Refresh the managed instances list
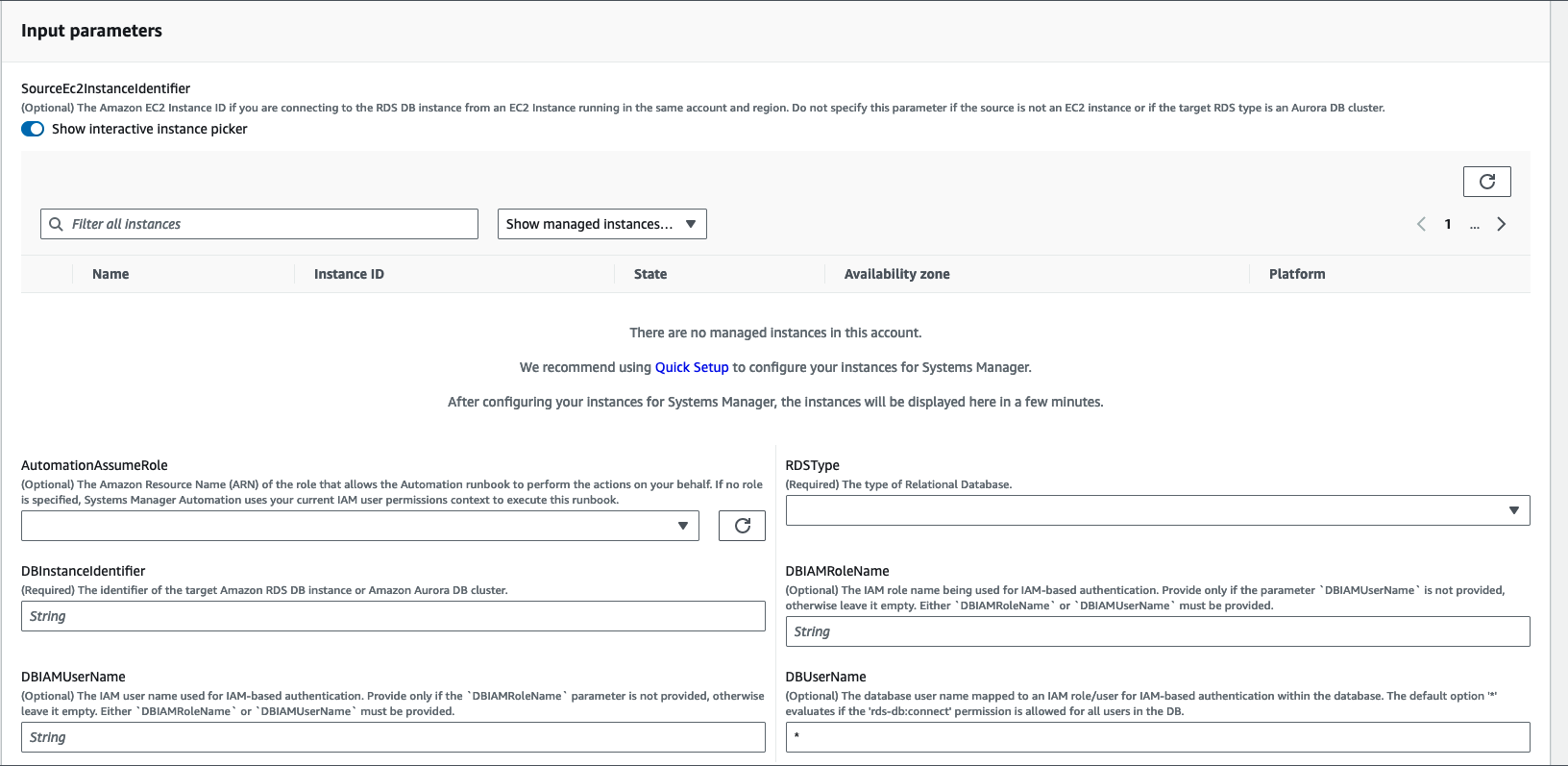This screenshot has height=766, width=1568. click(x=1486, y=181)
